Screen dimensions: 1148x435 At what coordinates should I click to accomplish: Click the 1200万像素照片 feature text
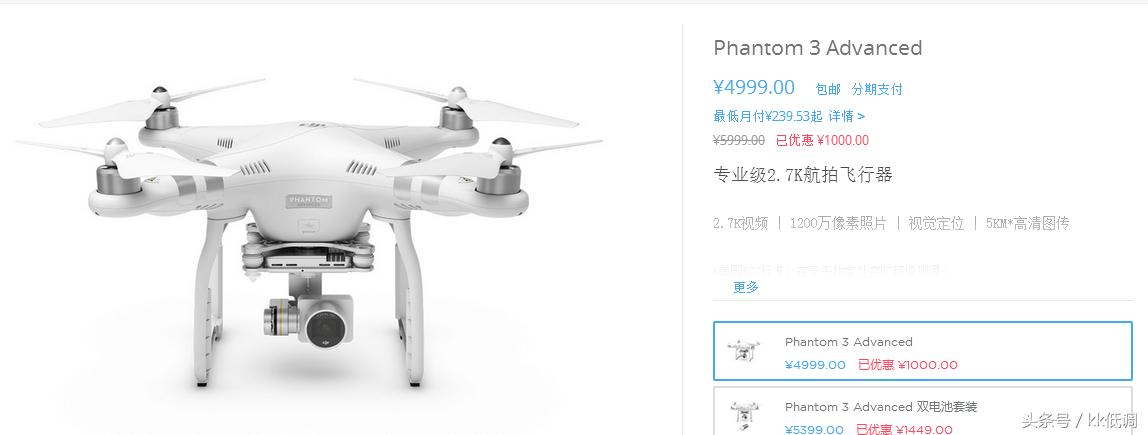click(838, 223)
